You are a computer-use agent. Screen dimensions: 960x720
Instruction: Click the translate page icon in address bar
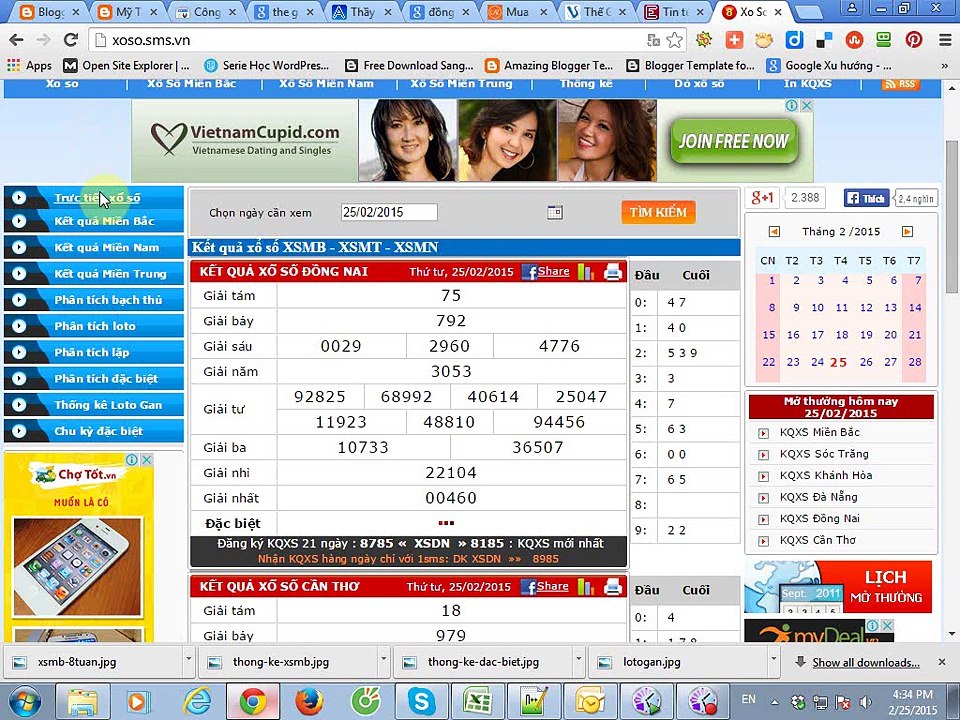653,40
